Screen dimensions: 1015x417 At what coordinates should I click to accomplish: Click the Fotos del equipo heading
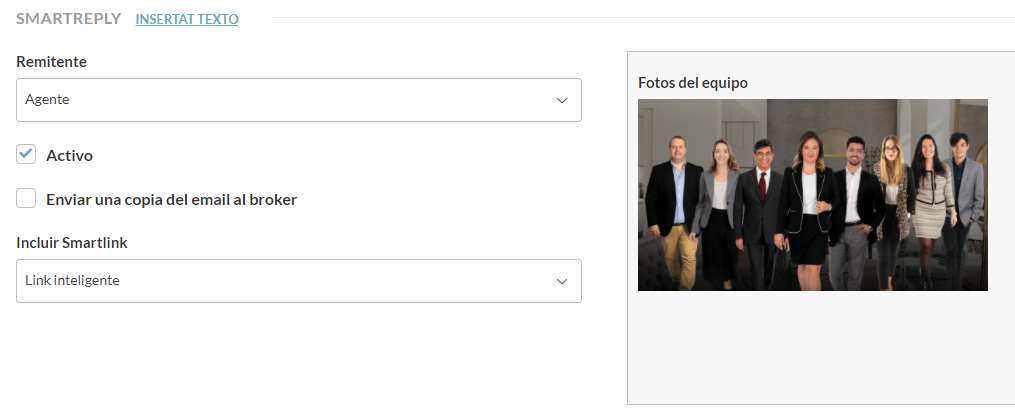click(693, 82)
